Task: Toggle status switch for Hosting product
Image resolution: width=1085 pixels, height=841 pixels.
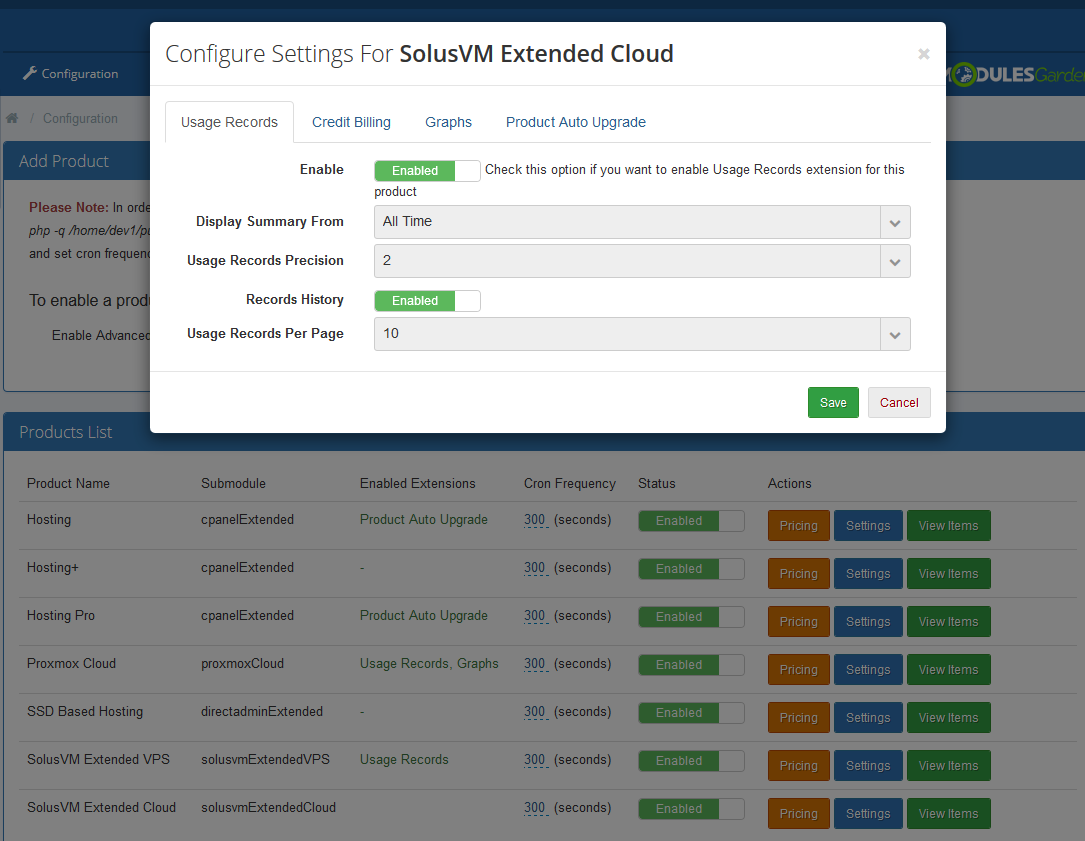Action: coord(691,521)
